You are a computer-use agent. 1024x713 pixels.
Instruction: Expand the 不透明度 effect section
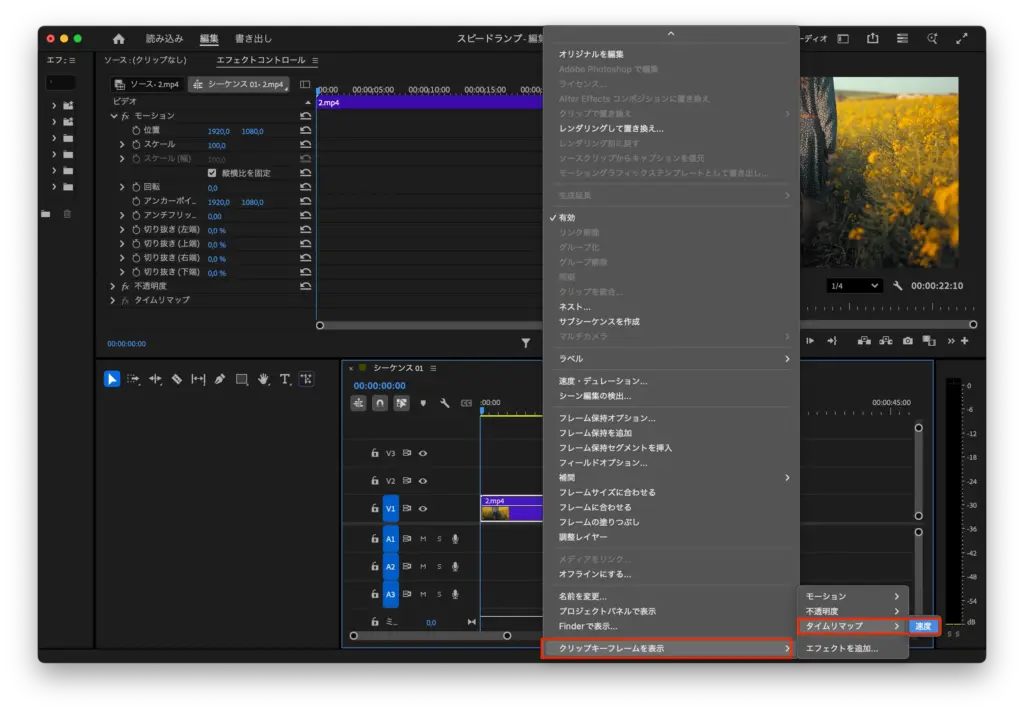pyautogui.click(x=113, y=286)
